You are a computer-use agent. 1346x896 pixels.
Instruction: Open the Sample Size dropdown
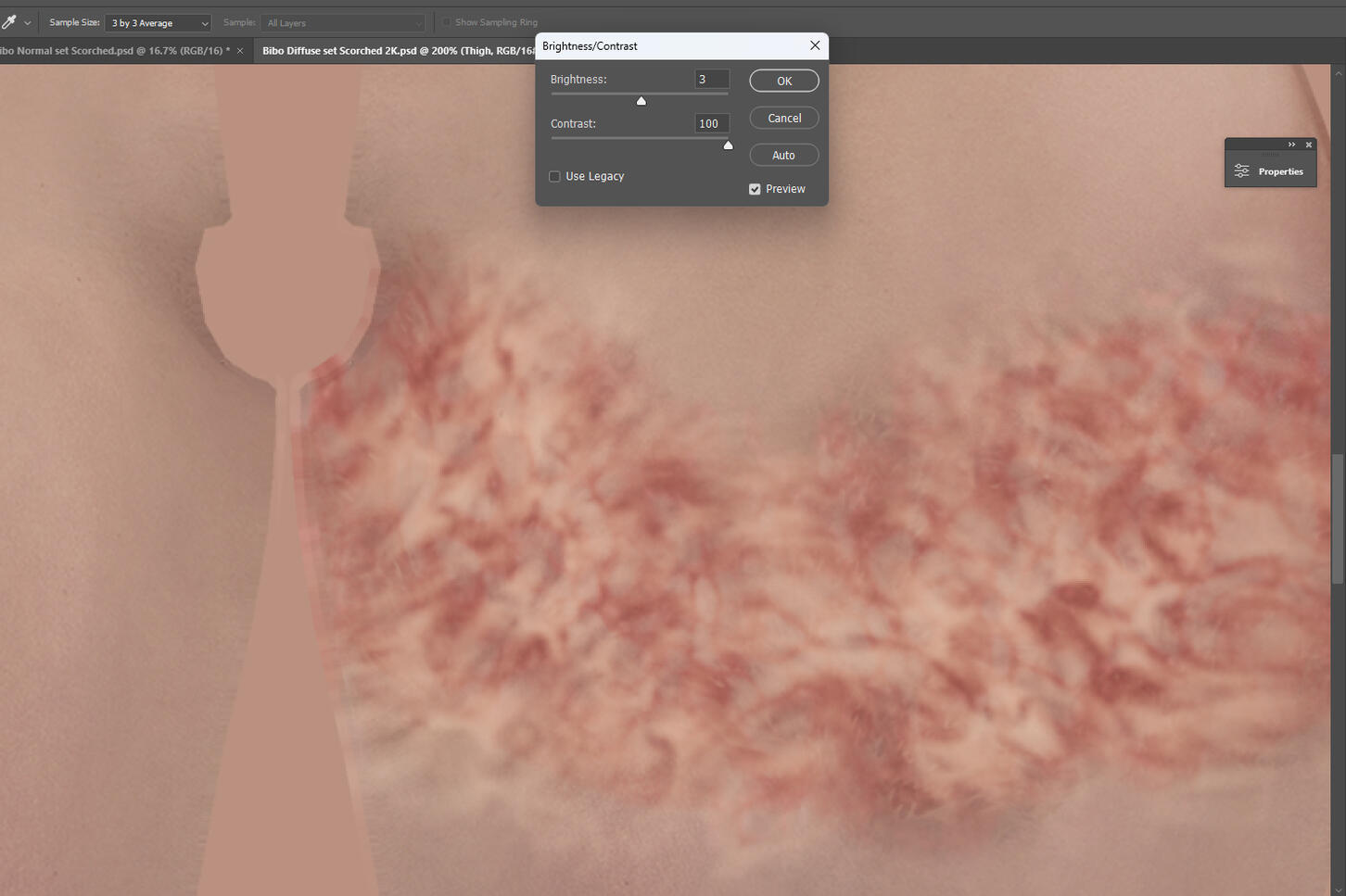coord(158,23)
